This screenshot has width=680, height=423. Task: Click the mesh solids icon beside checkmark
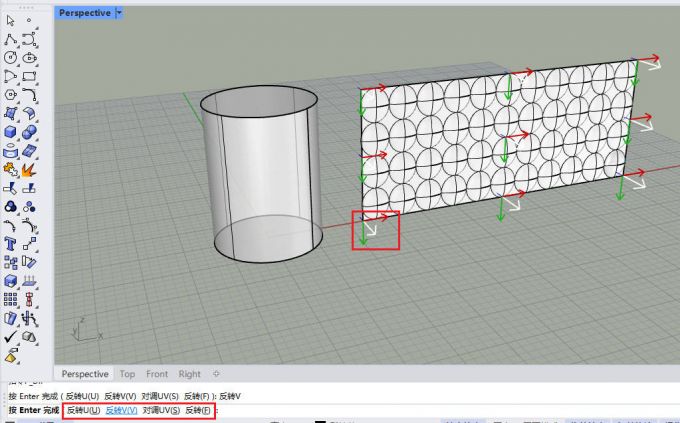point(29,337)
